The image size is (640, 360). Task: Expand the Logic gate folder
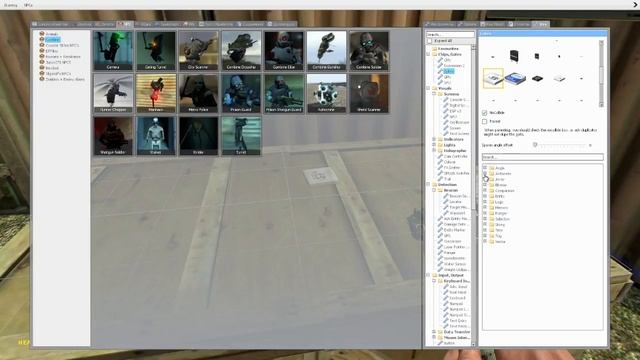click(x=485, y=202)
